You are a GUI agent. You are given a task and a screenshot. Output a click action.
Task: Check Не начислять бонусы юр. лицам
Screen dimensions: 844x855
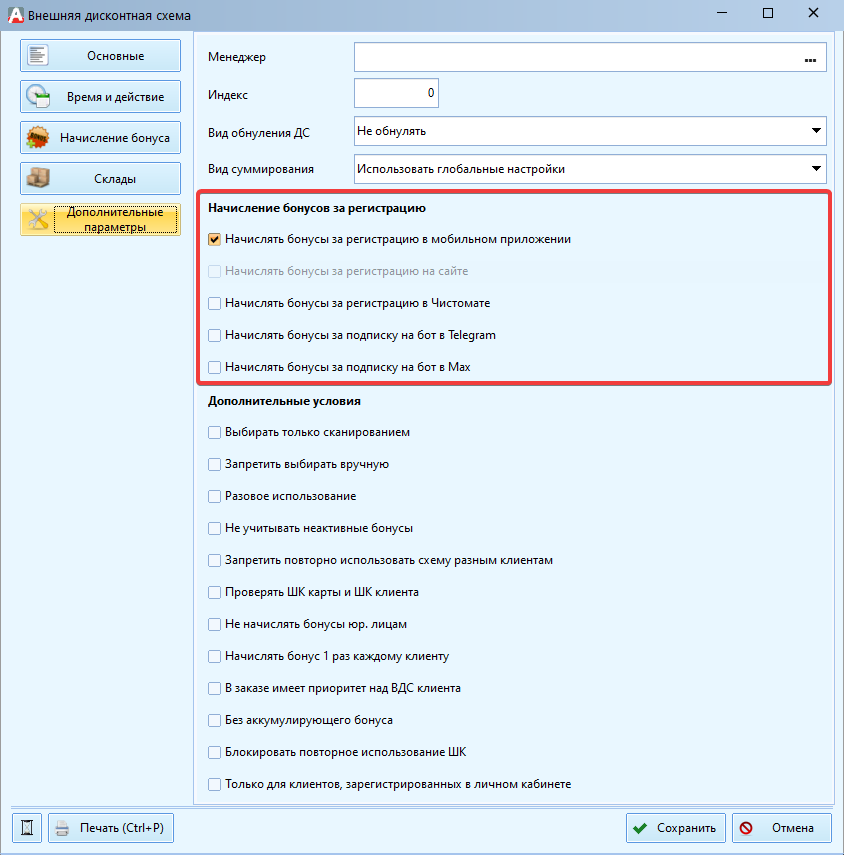pos(214,624)
